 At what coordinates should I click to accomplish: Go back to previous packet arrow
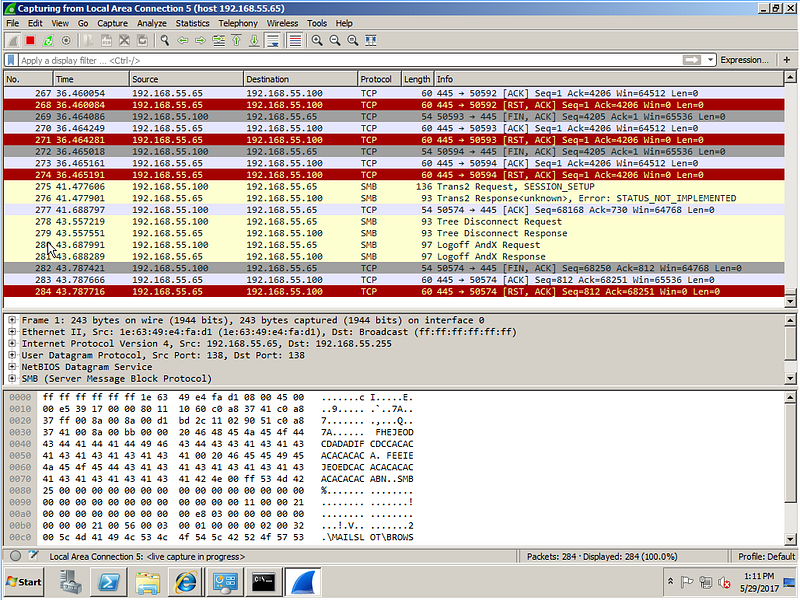click(x=182, y=41)
